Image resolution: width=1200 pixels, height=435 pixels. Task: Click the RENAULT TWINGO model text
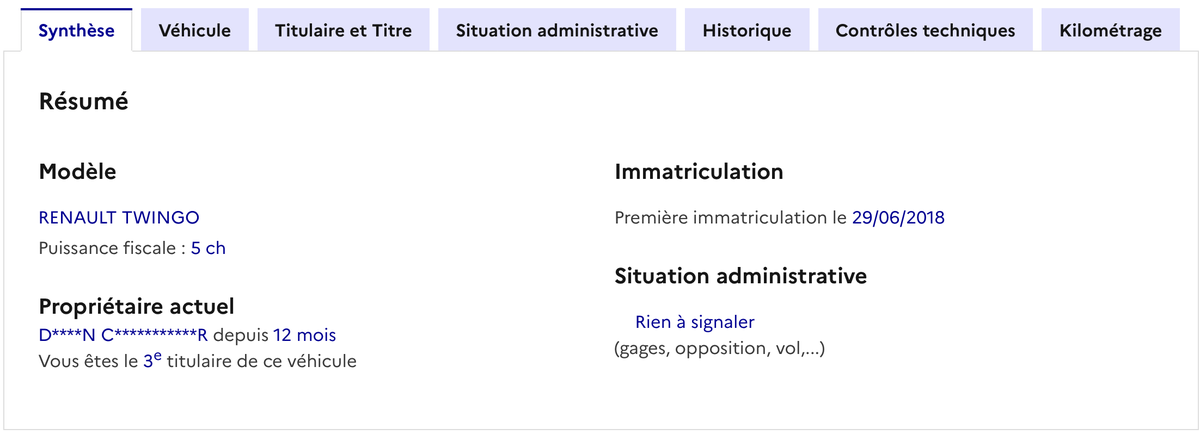point(119,217)
